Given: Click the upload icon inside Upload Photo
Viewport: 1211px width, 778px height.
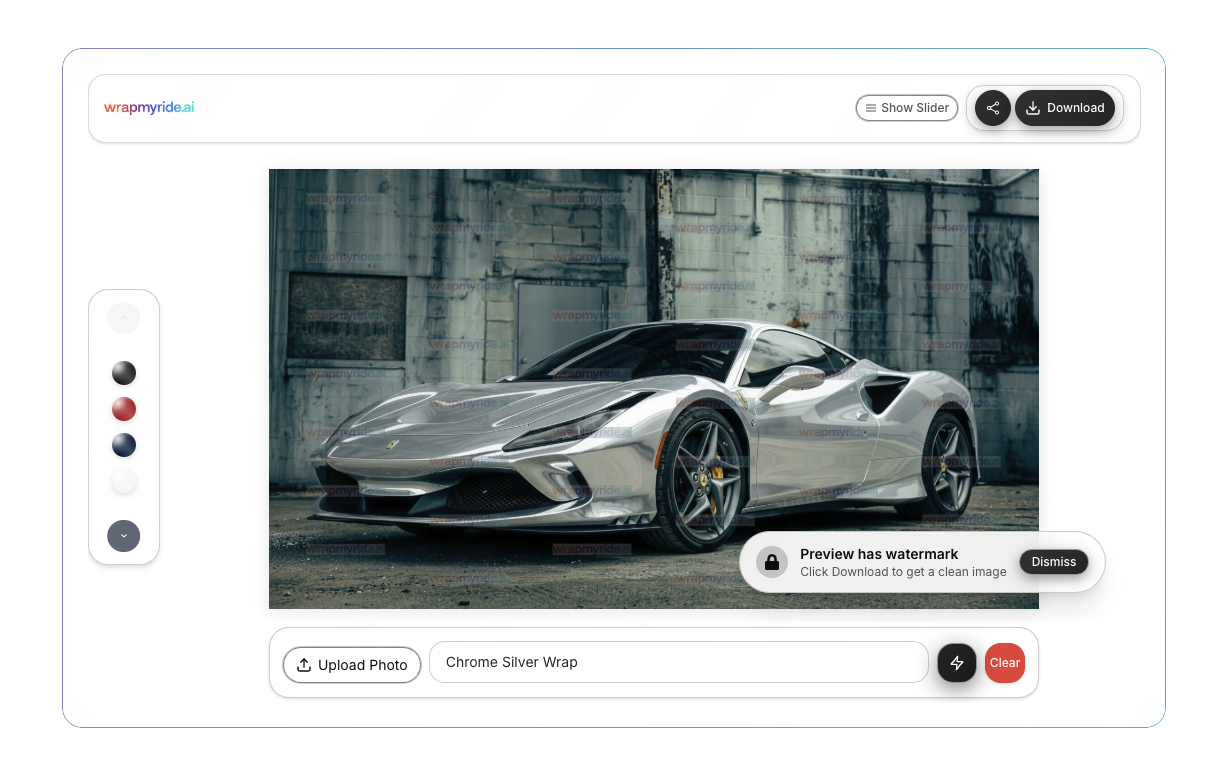Looking at the screenshot, I should pos(303,664).
